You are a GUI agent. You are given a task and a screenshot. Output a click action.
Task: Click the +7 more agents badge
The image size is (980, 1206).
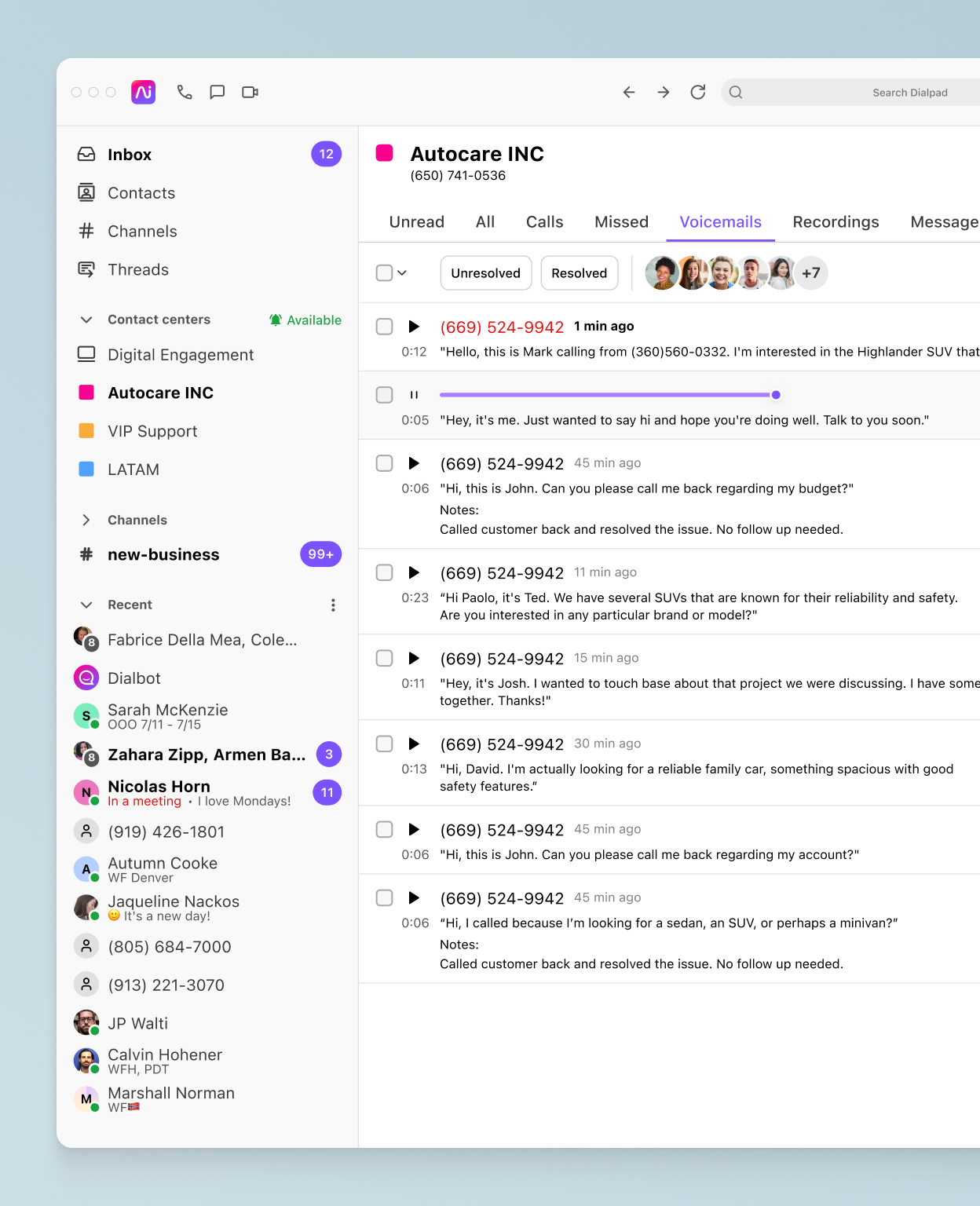[x=811, y=273]
